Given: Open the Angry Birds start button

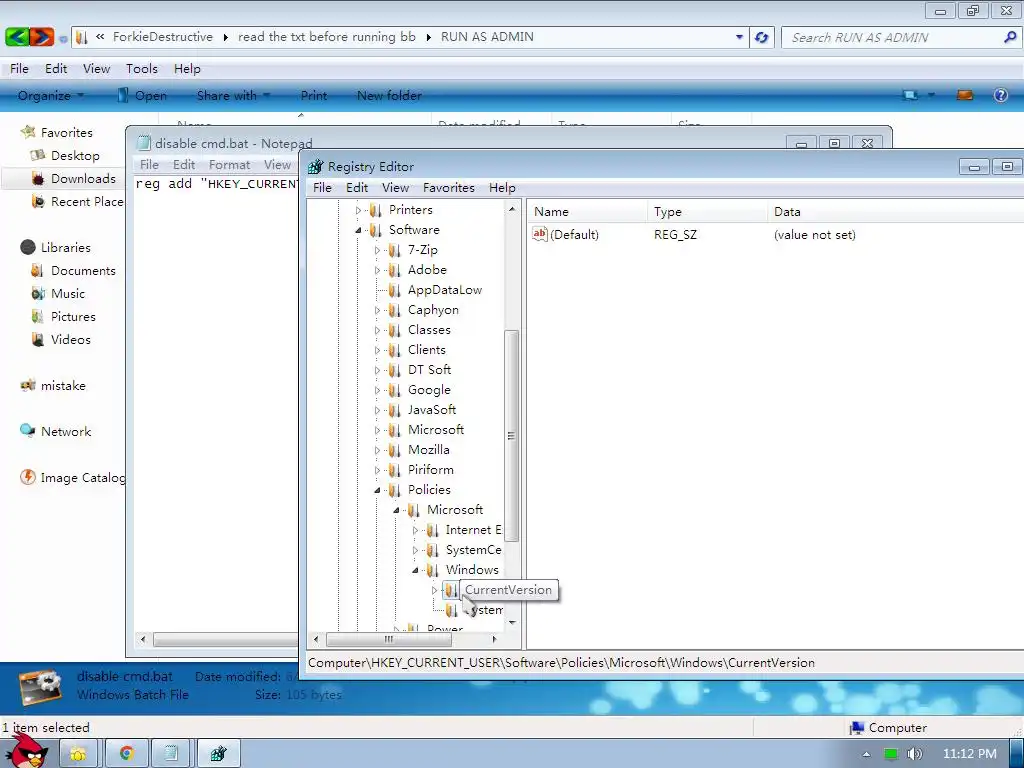Looking at the screenshot, I should pos(29,751).
